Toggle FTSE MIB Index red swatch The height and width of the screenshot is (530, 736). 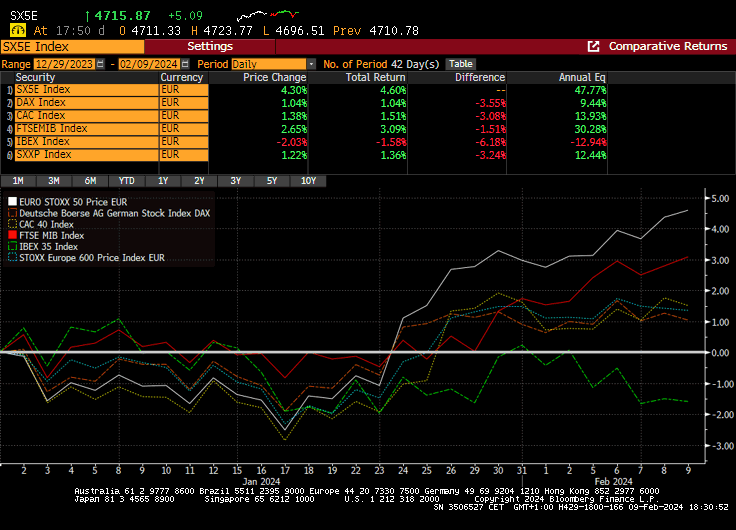point(13,235)
